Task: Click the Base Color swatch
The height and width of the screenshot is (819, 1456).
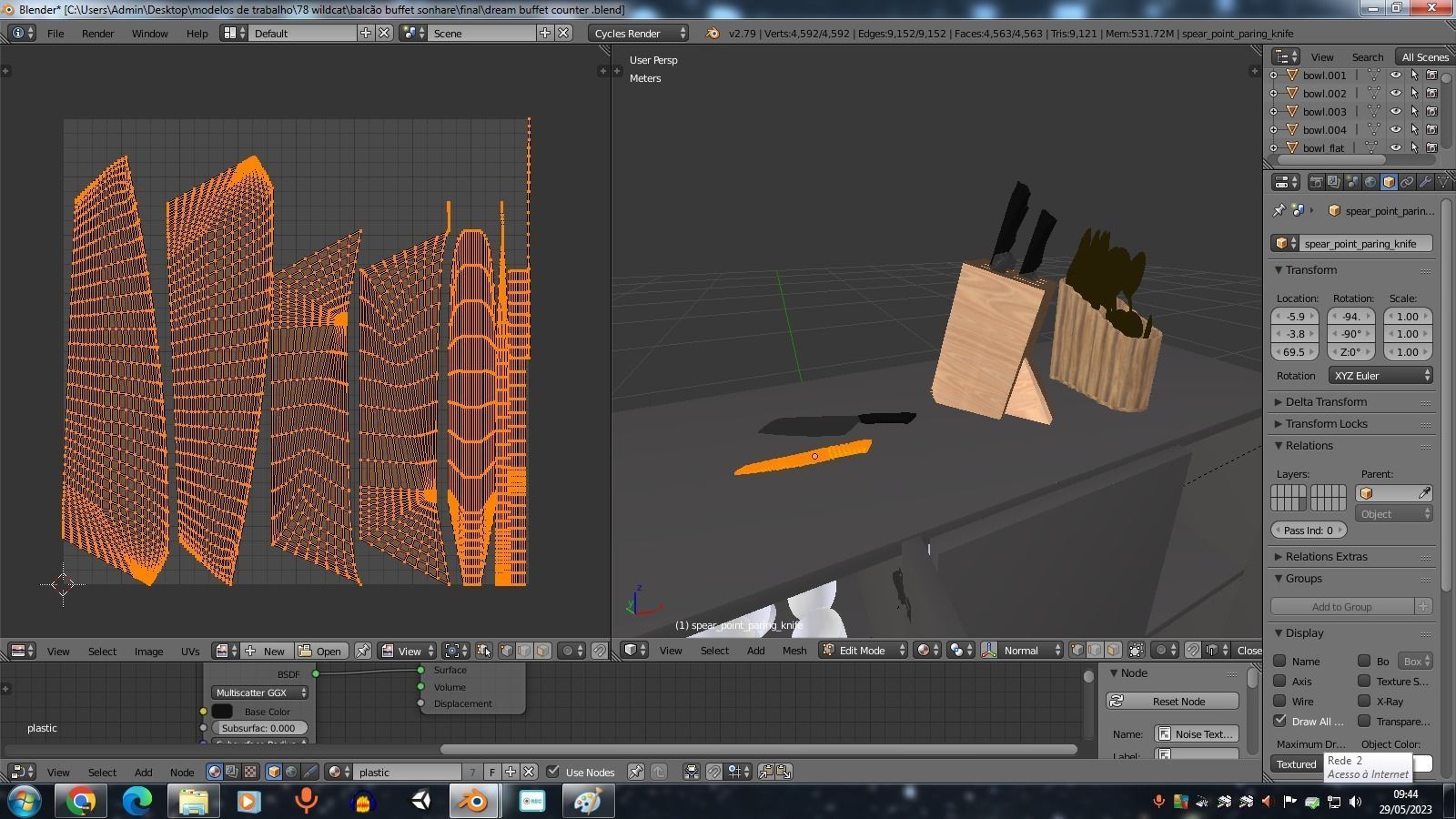Action: [222, 712]
